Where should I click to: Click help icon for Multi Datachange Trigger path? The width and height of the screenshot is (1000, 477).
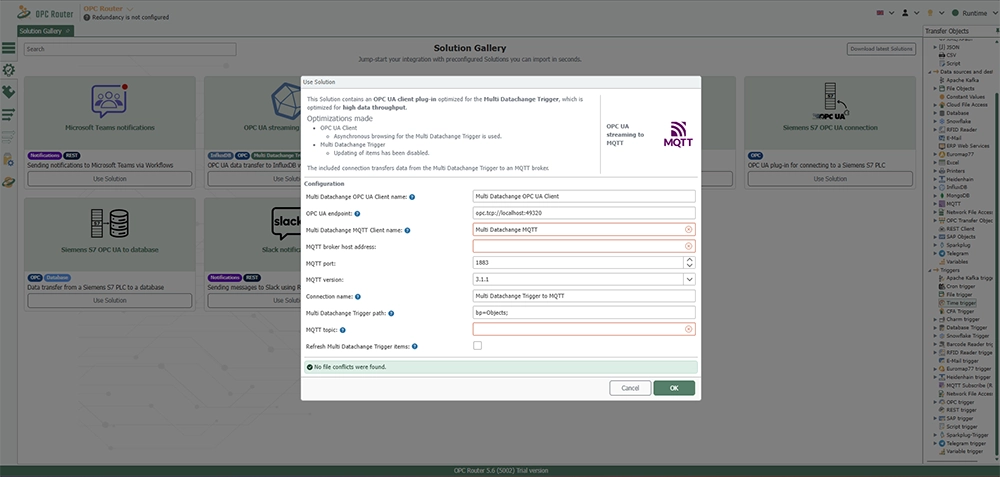[391, 313]
